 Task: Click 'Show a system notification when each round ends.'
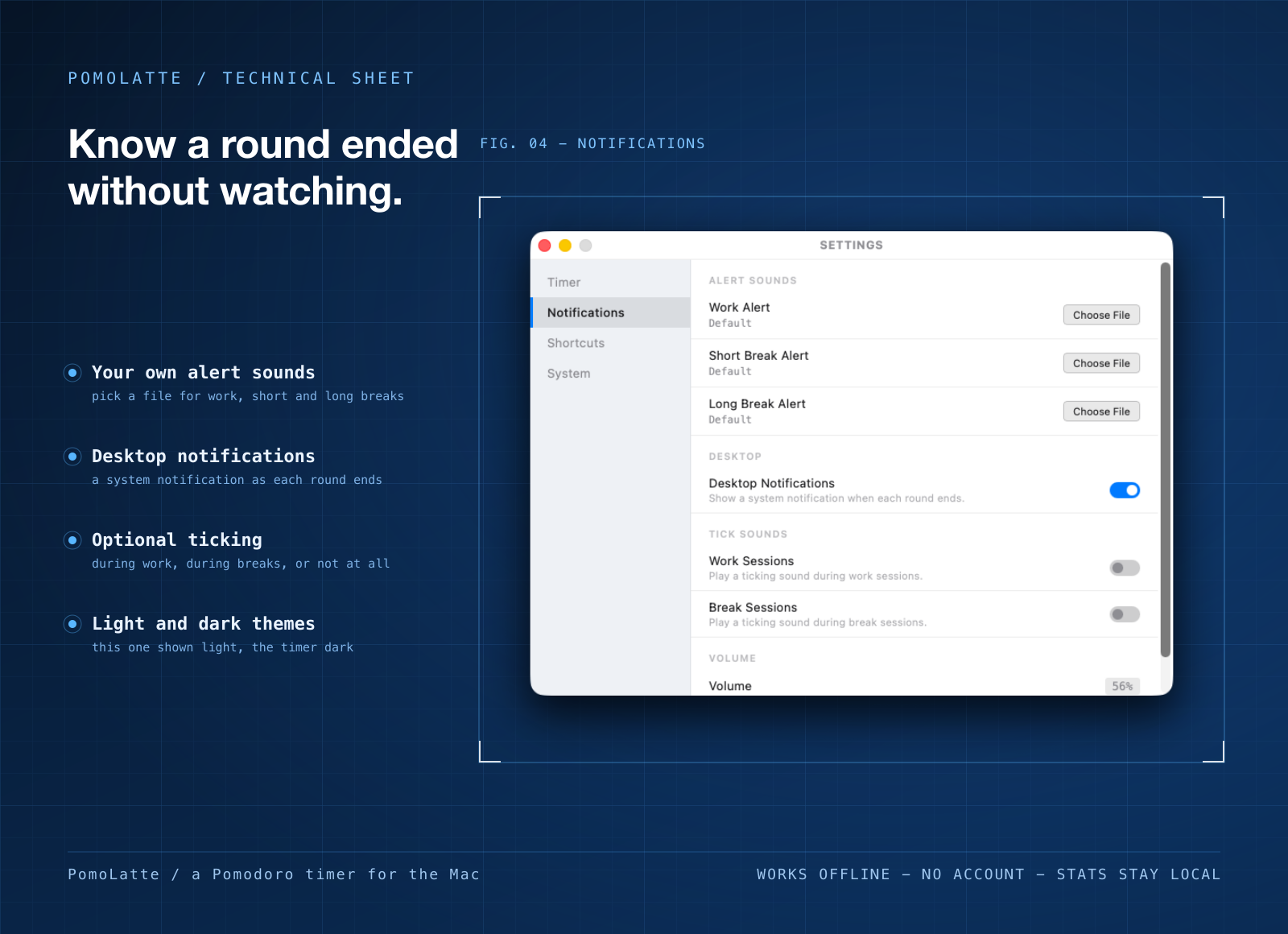pos(836,498)
